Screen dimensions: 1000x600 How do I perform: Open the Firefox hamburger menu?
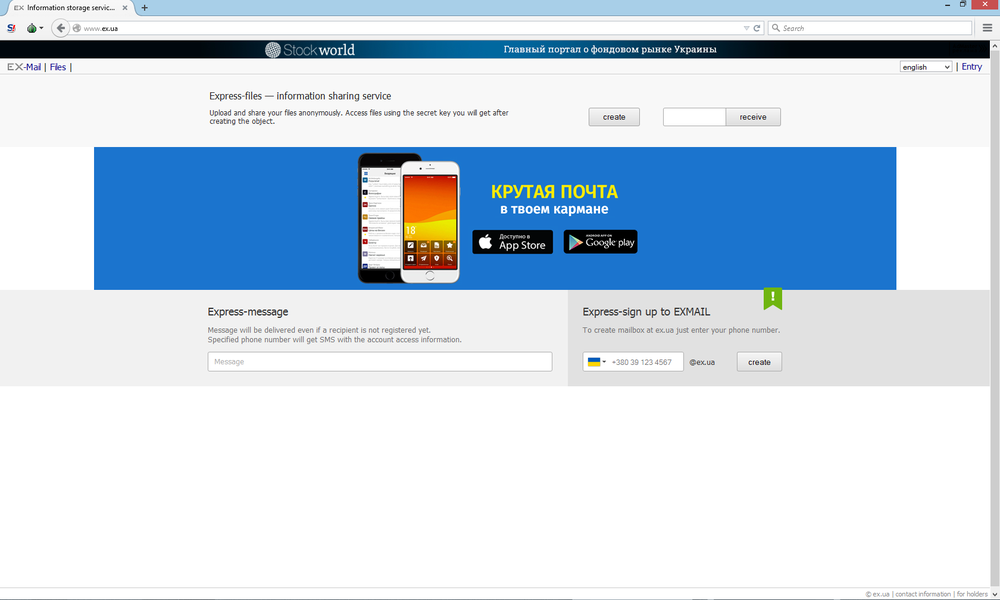click(x=987, y=28)
